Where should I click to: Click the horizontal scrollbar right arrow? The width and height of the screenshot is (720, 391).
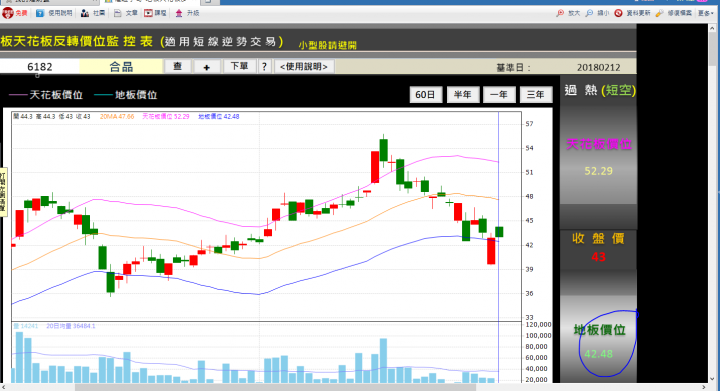(705, 387)
